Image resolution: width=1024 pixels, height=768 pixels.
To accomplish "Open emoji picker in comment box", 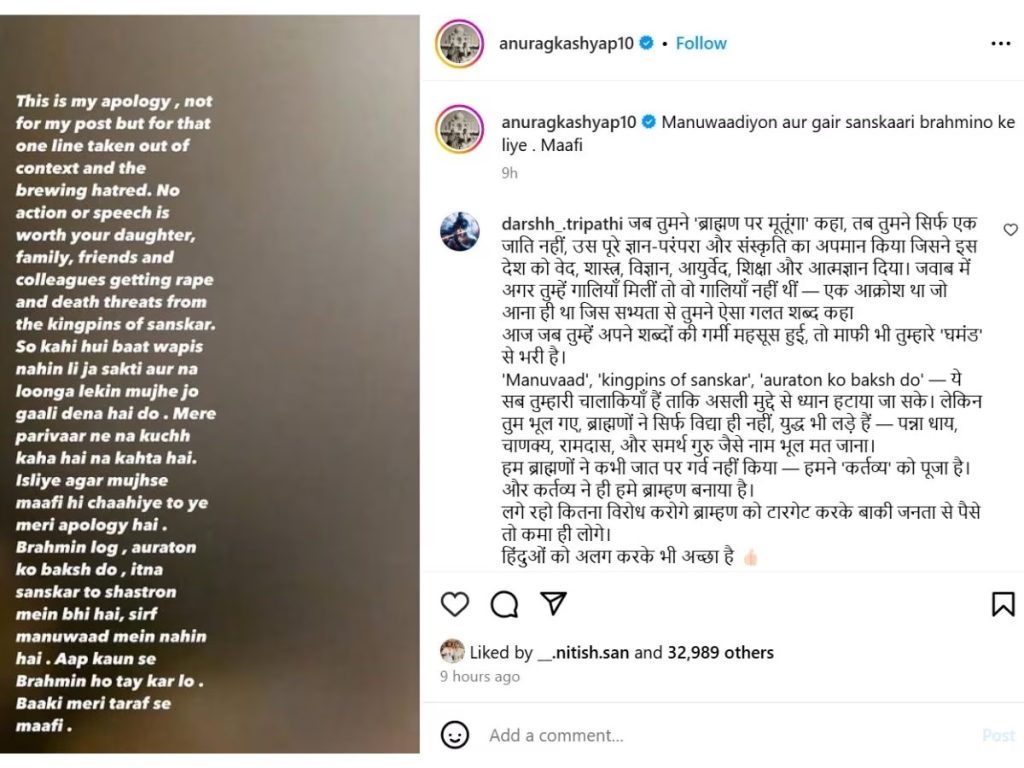I will [x=455, y=735].
